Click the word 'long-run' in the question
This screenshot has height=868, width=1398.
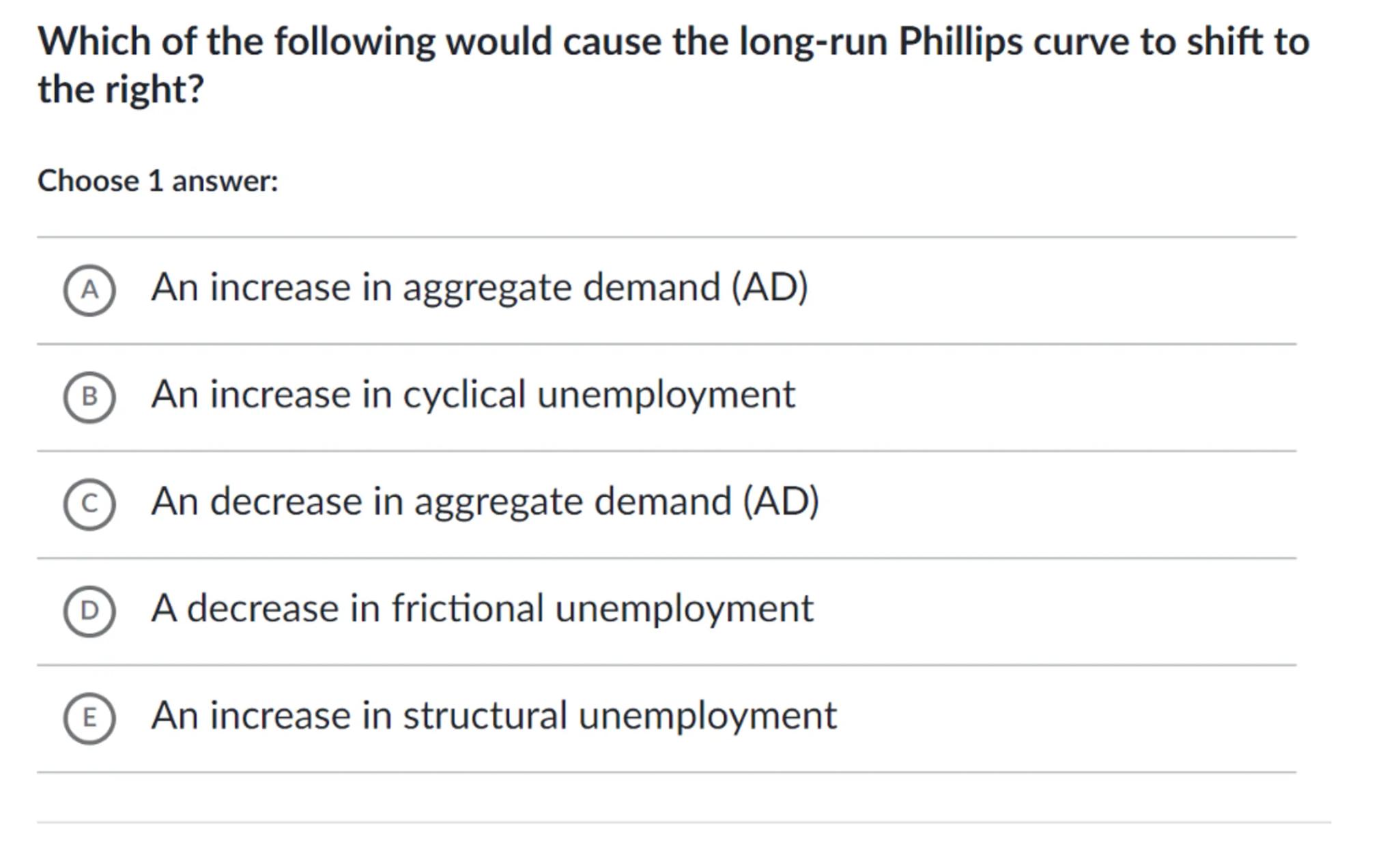tap(813, 42)
